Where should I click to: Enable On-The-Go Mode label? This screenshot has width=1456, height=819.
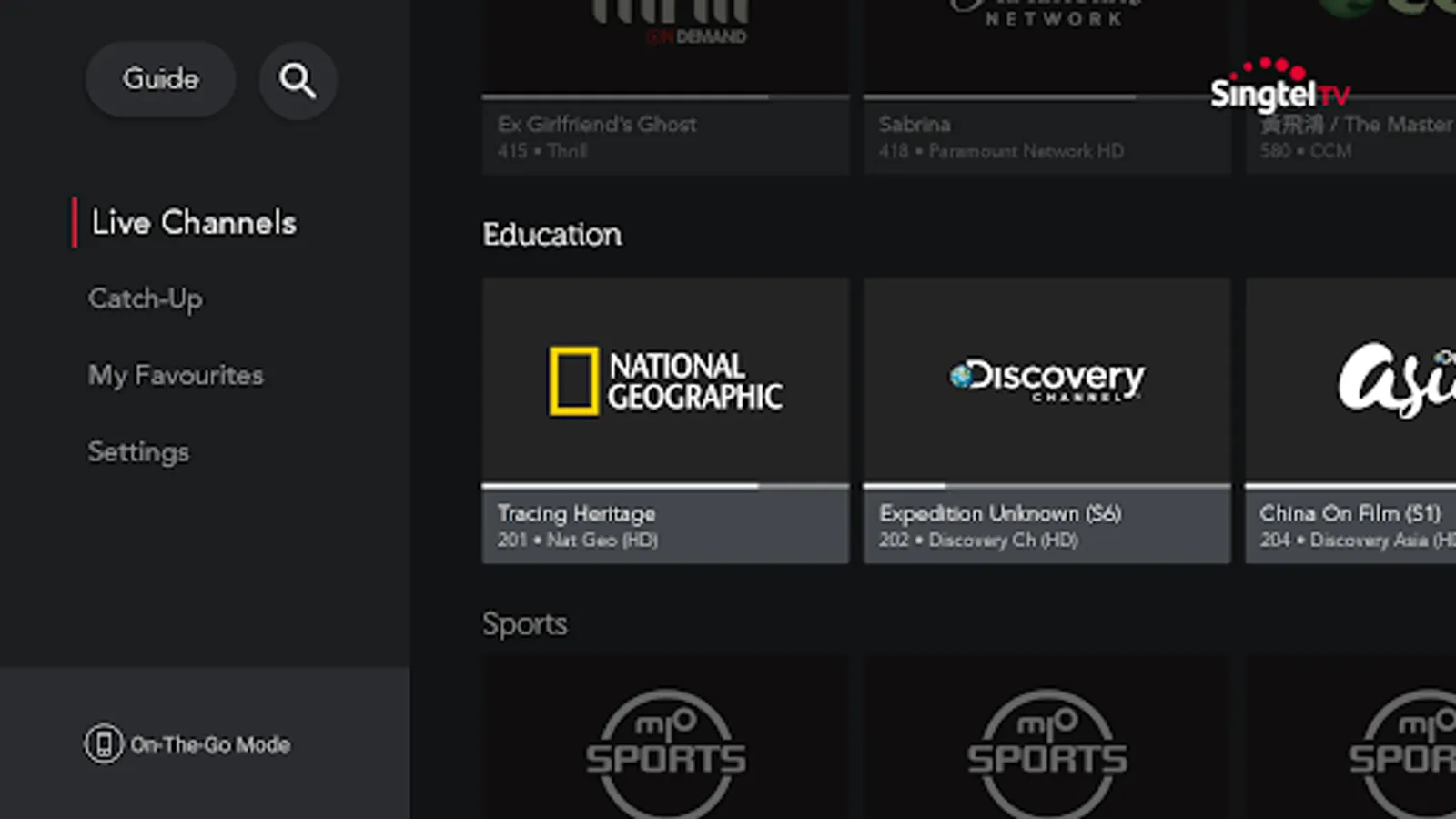pyautogui.click(x=210, y=744)
